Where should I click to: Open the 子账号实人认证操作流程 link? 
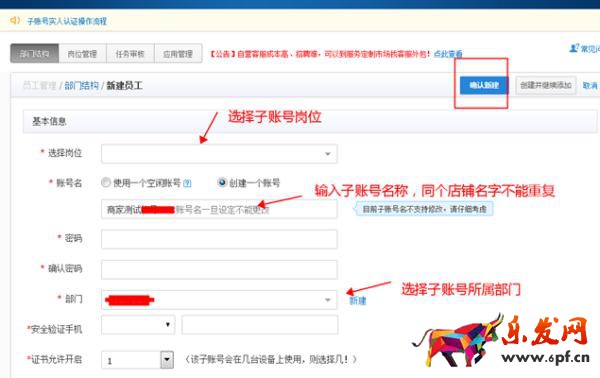pos(67,21)
